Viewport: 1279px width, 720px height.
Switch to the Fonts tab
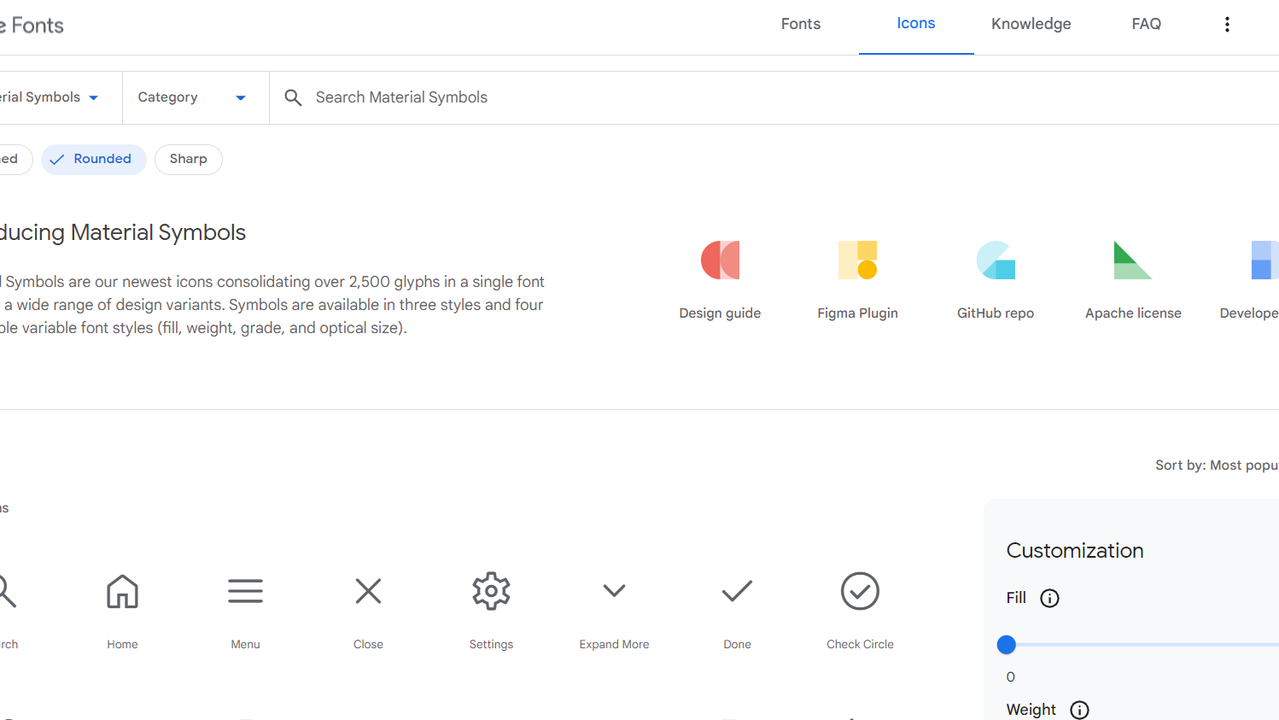800,24
